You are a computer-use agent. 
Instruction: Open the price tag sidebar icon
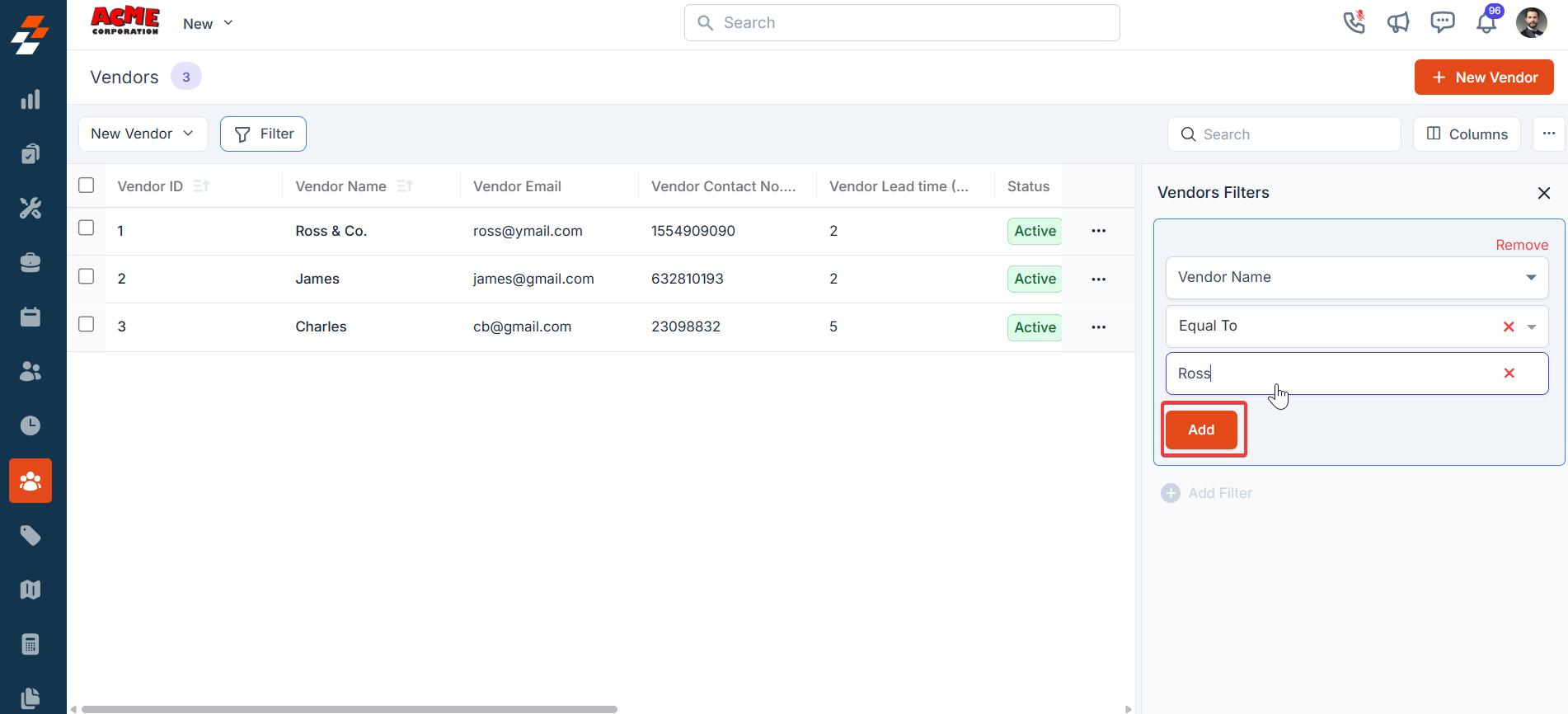(x=31, y=536)
